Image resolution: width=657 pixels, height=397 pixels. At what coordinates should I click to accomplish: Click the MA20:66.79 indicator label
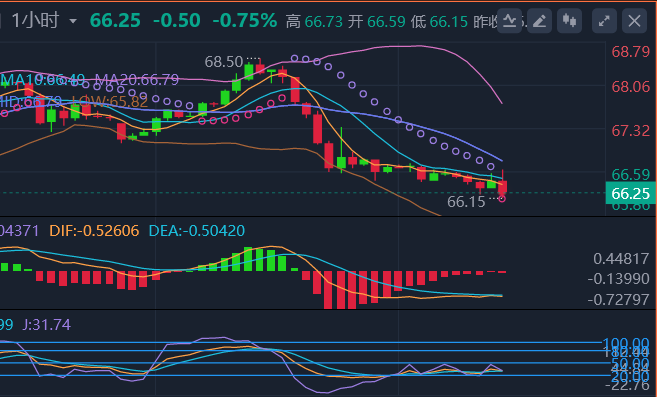(137, 79)
